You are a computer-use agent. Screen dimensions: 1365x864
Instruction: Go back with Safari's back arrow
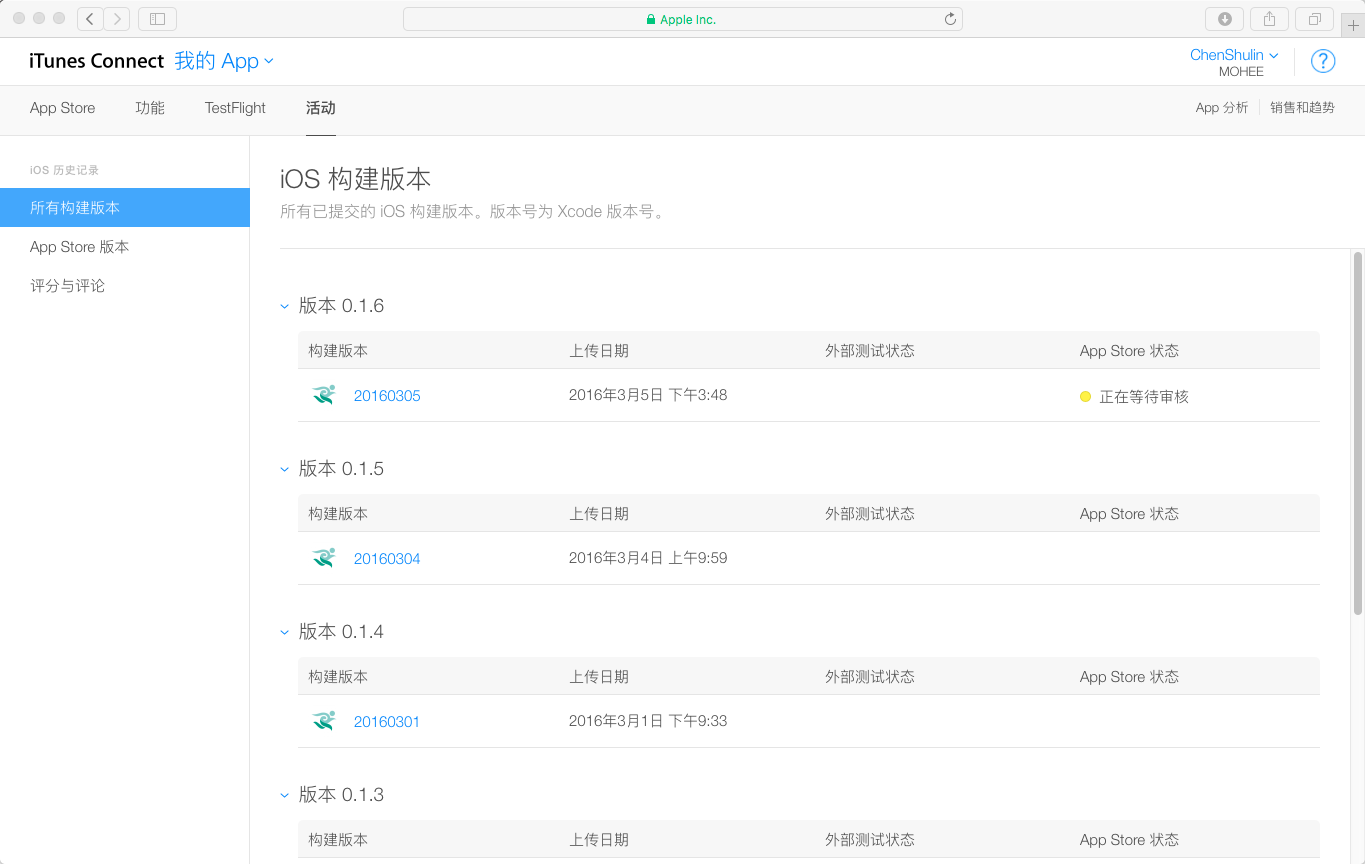coord(90,18)
